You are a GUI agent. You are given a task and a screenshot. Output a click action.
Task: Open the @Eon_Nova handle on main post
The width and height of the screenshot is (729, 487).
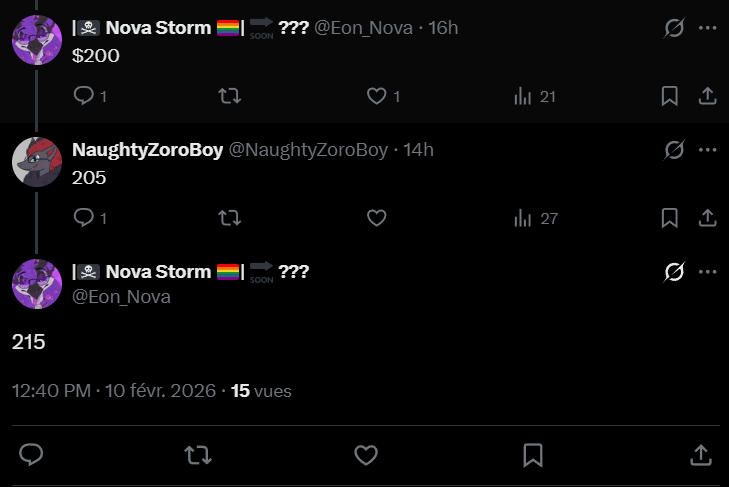click(x=121, y=297)
